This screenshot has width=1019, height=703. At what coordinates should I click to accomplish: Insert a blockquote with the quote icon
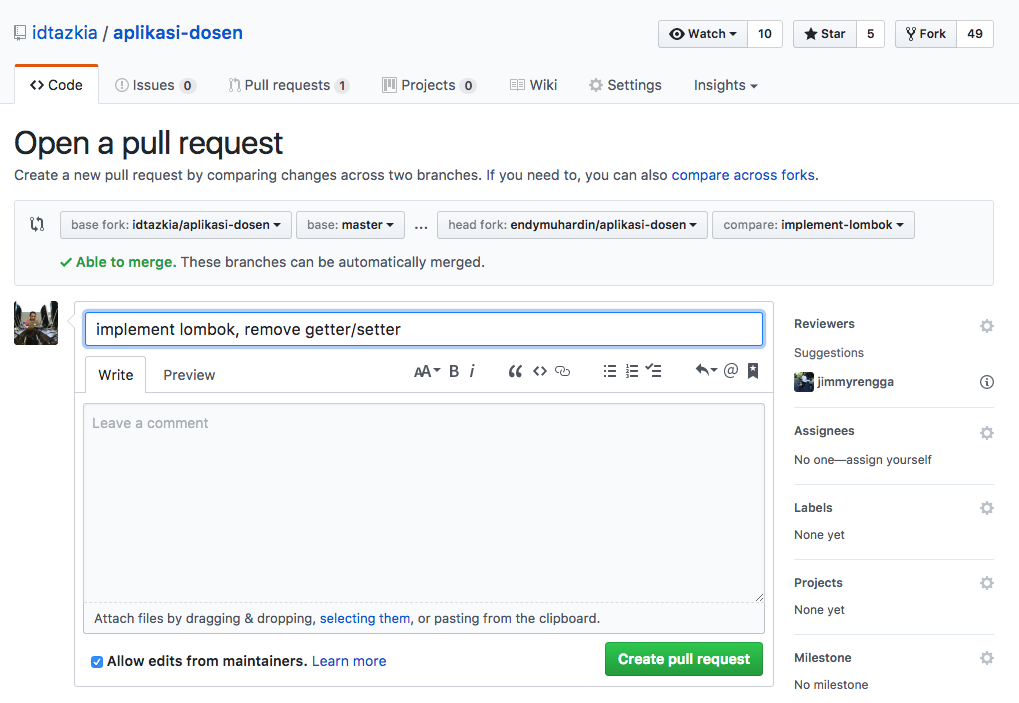515,371
